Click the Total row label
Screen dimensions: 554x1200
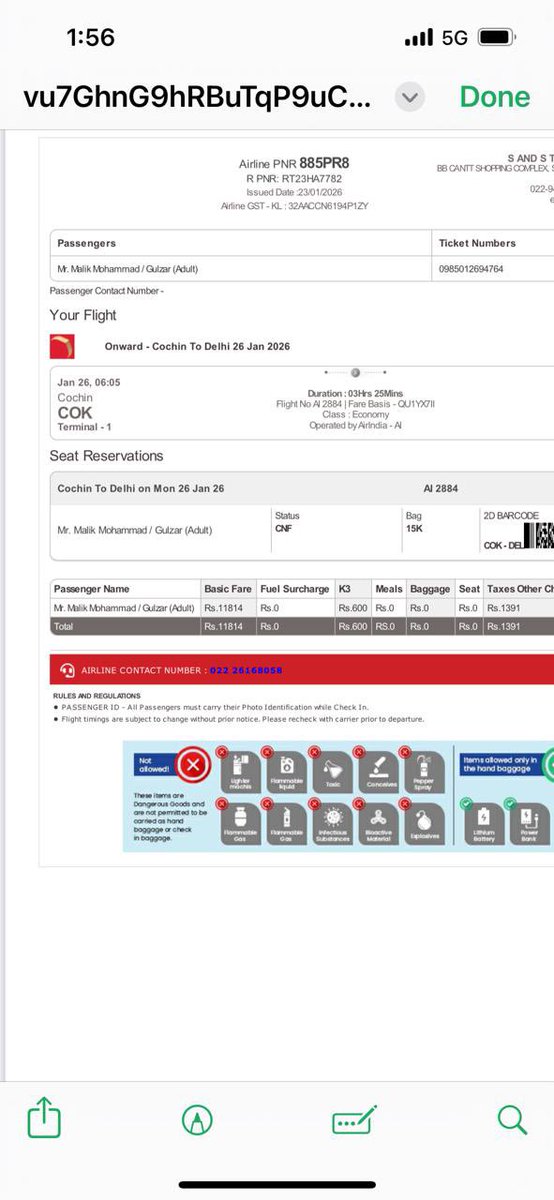pos(63,626)
